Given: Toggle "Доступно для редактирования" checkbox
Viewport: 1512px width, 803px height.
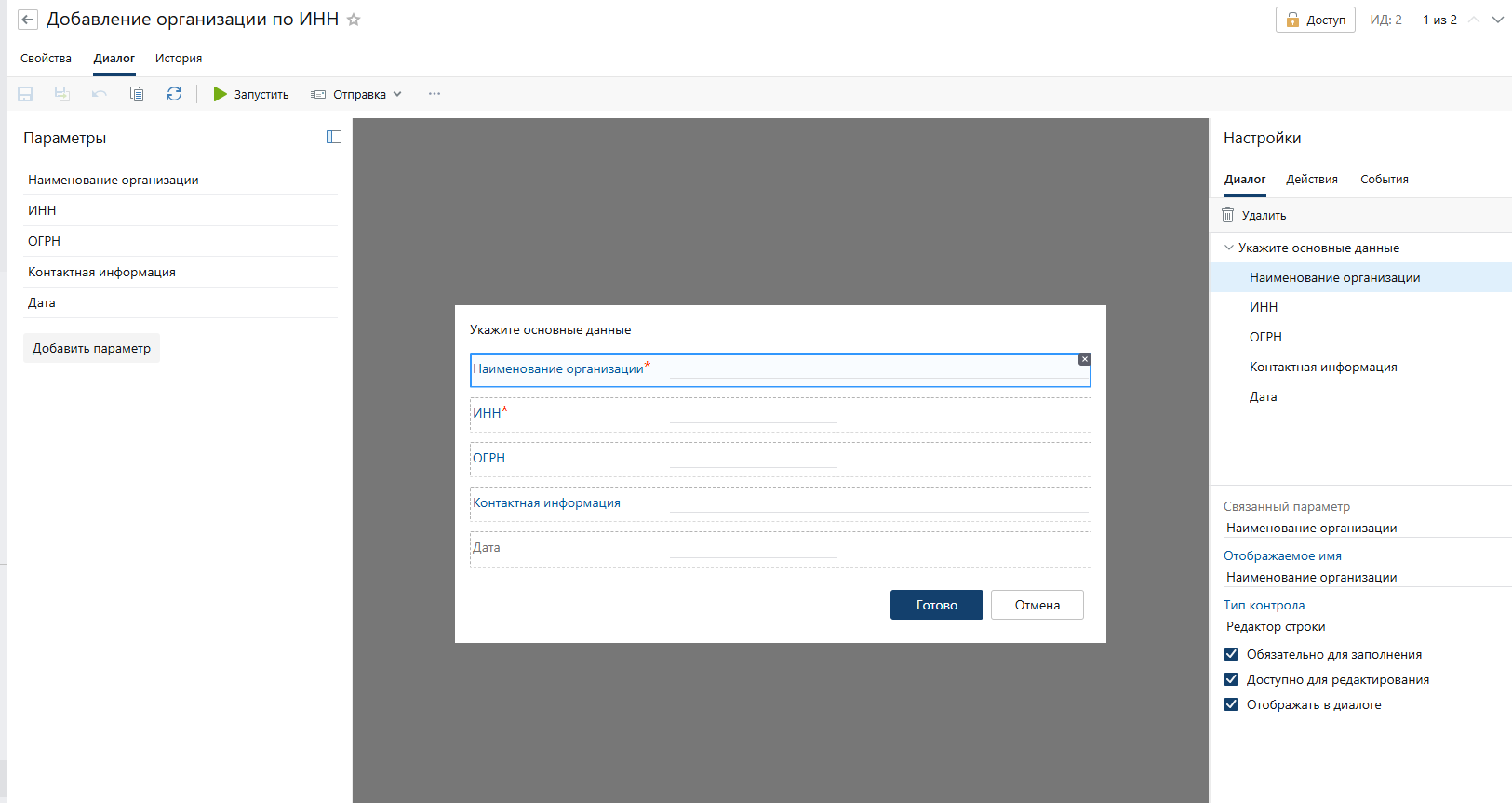Looking at the screenshot, I should tap(1231, 679).
